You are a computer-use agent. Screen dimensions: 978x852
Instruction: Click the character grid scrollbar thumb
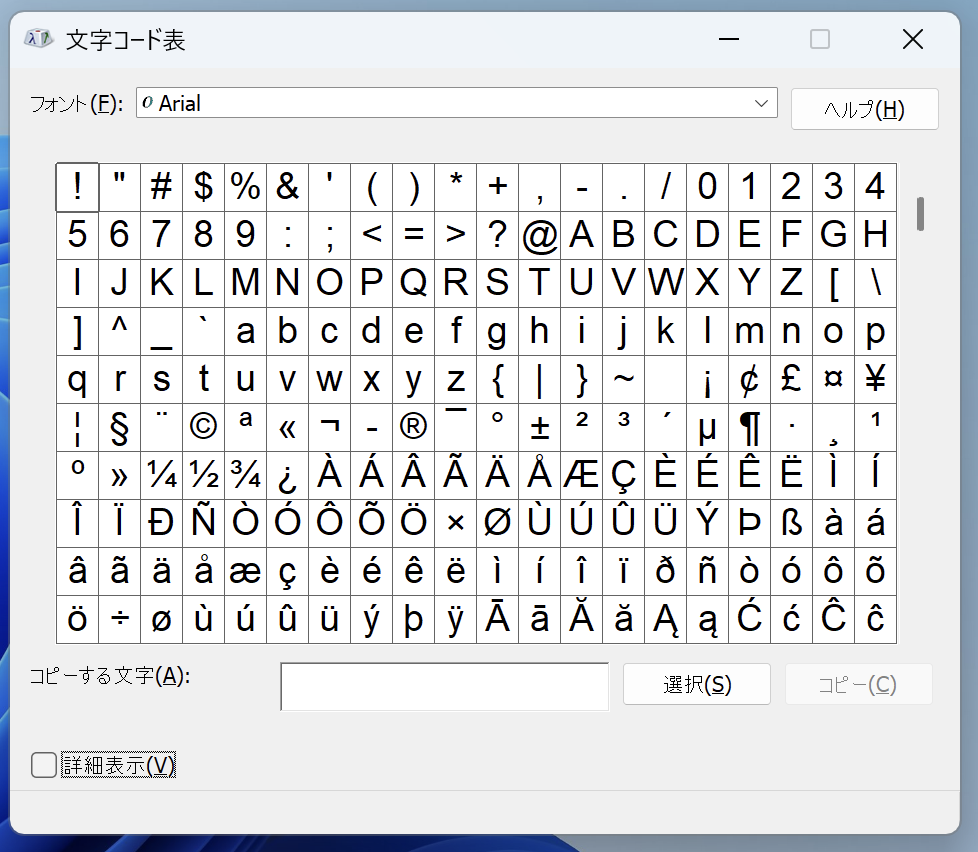[920, 213]
